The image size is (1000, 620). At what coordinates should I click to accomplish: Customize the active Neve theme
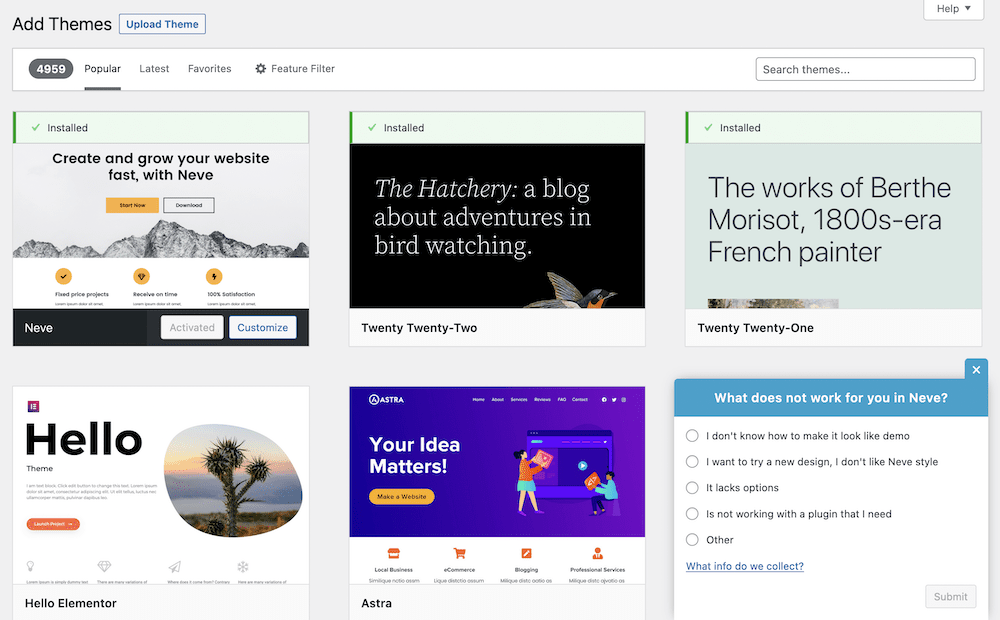pos(262,327)
